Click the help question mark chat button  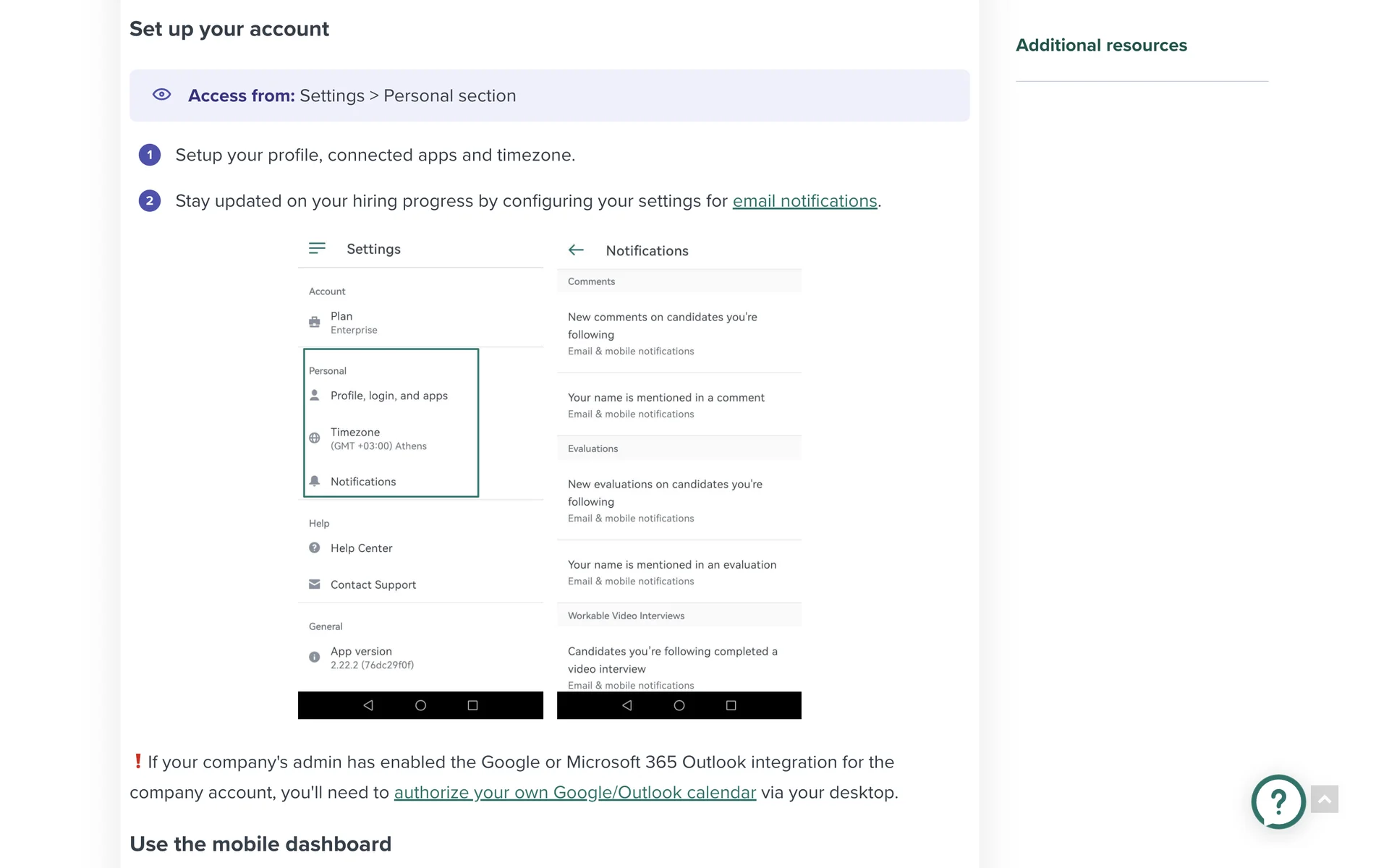(1278, 801)
